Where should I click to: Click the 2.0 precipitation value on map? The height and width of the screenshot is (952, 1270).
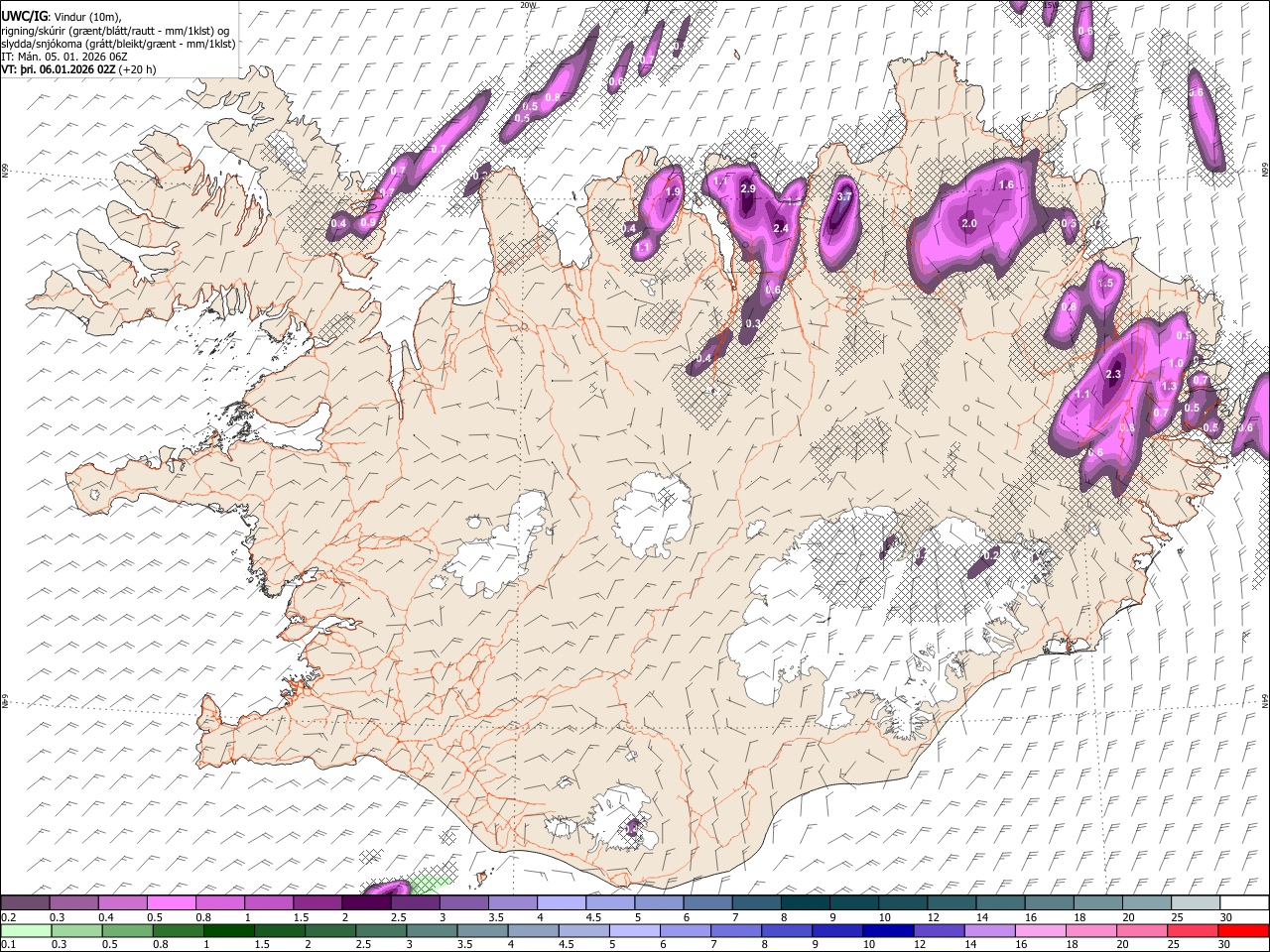pyautogui.click(x=969, y=224)
